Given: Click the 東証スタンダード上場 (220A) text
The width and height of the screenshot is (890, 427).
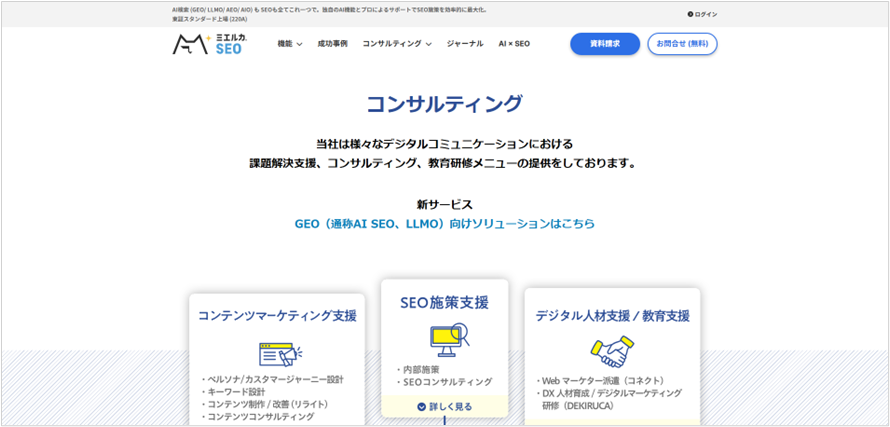Looking at the screenshot, I should pos(209,19).
